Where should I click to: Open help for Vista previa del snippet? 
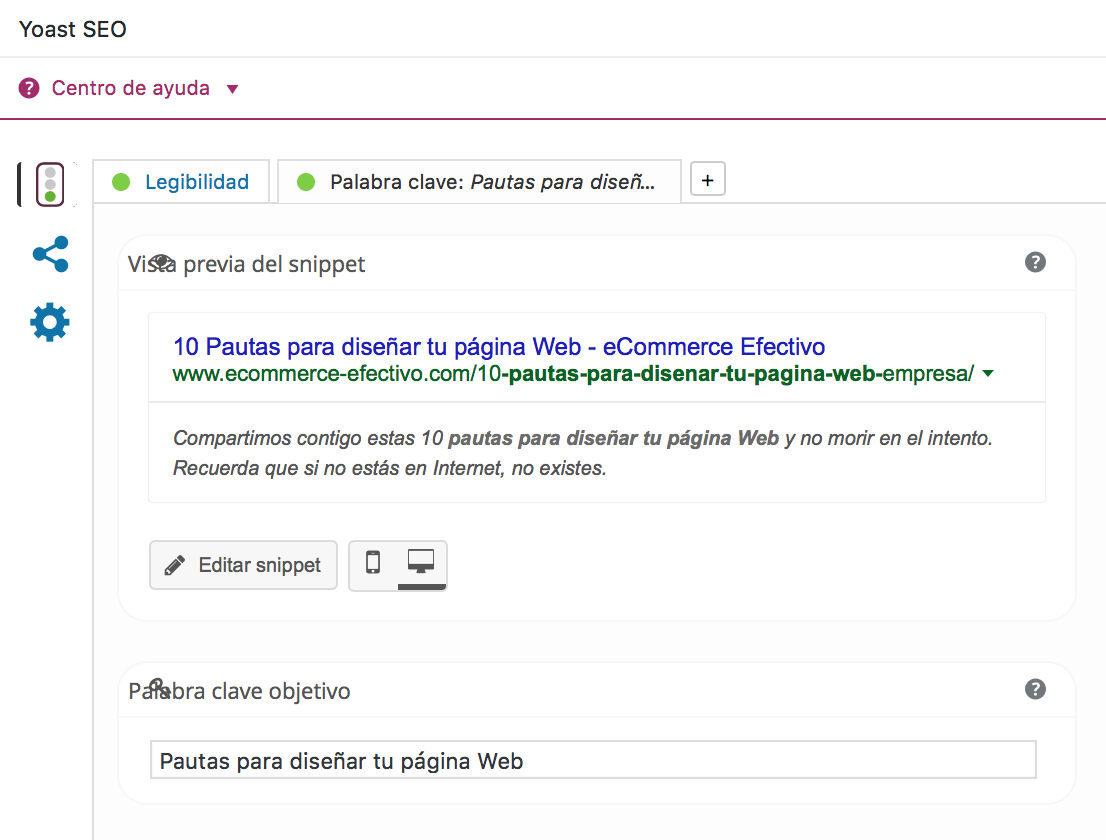point(1035,262)
